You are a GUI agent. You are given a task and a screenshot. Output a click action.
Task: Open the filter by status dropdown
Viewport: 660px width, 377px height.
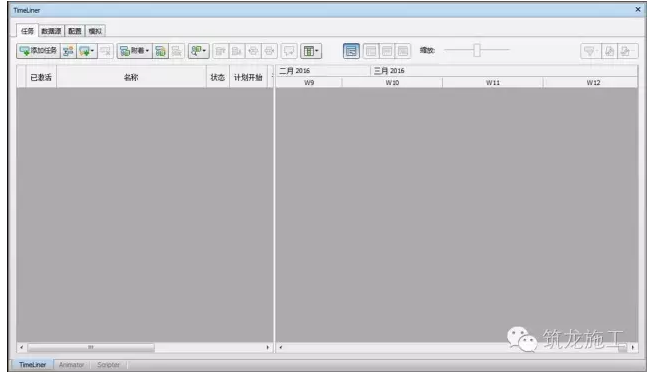pyautogui.click(x=590, y=51)
